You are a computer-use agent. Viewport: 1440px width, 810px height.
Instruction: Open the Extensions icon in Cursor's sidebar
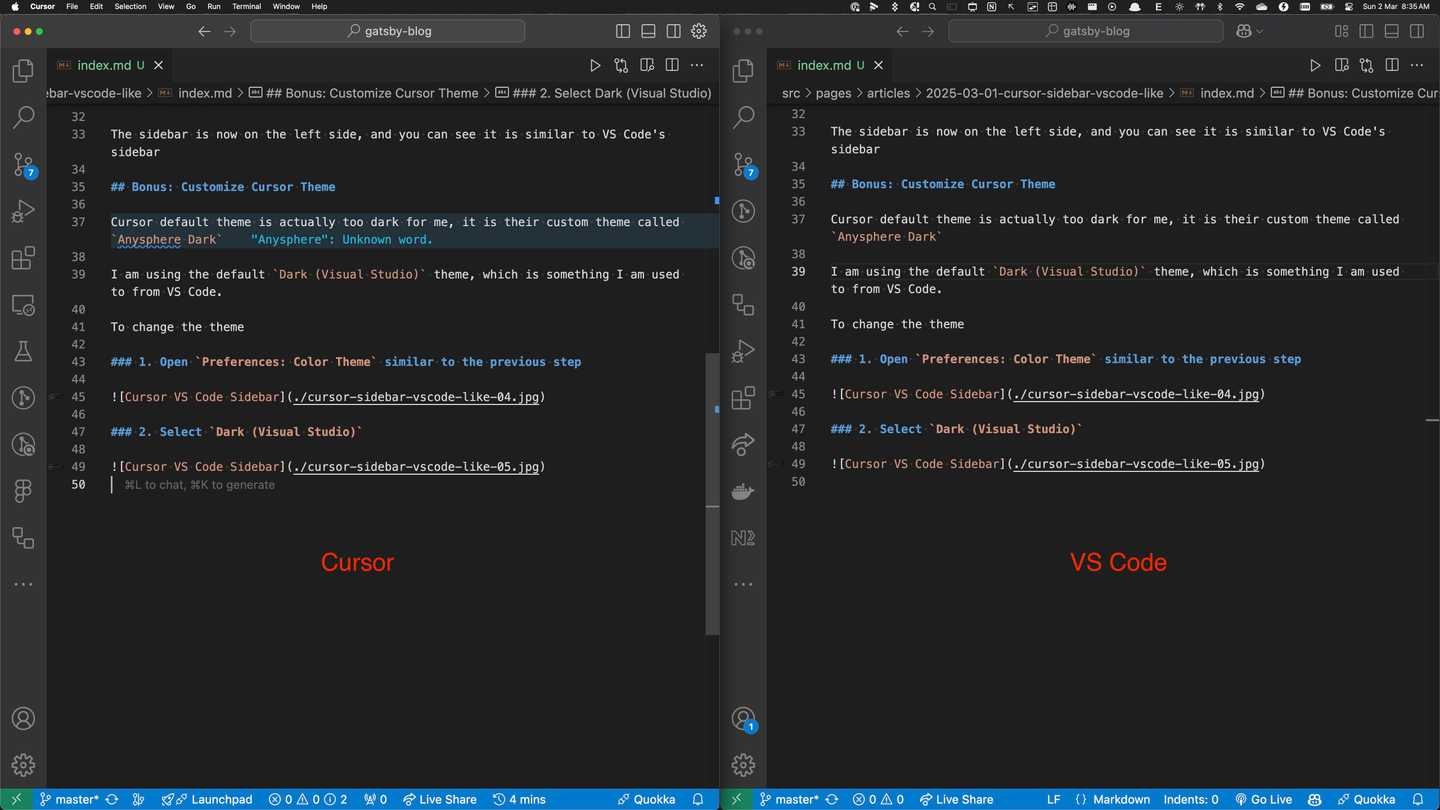pos(23,258)
